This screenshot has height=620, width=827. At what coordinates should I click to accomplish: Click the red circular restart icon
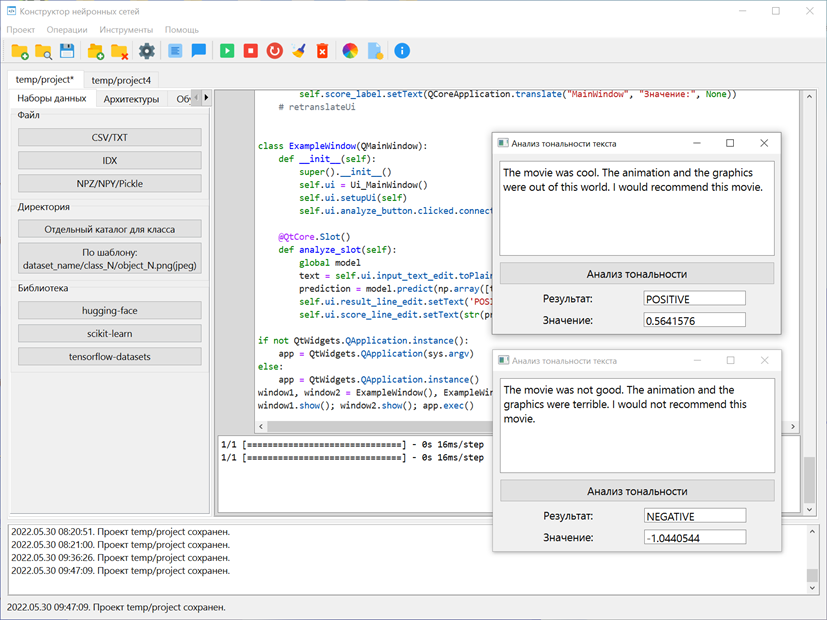(x=274, y=51)
